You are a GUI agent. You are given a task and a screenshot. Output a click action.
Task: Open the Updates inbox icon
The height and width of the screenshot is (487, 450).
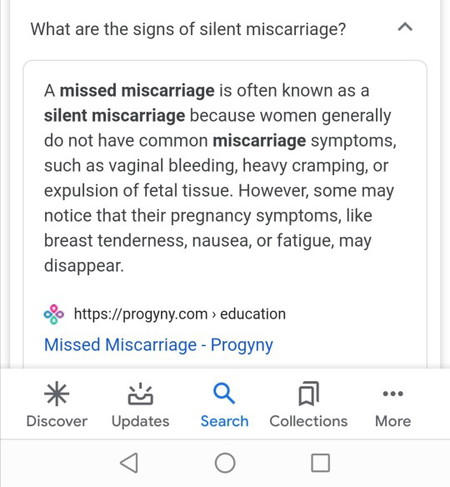[x=141, y=394]
